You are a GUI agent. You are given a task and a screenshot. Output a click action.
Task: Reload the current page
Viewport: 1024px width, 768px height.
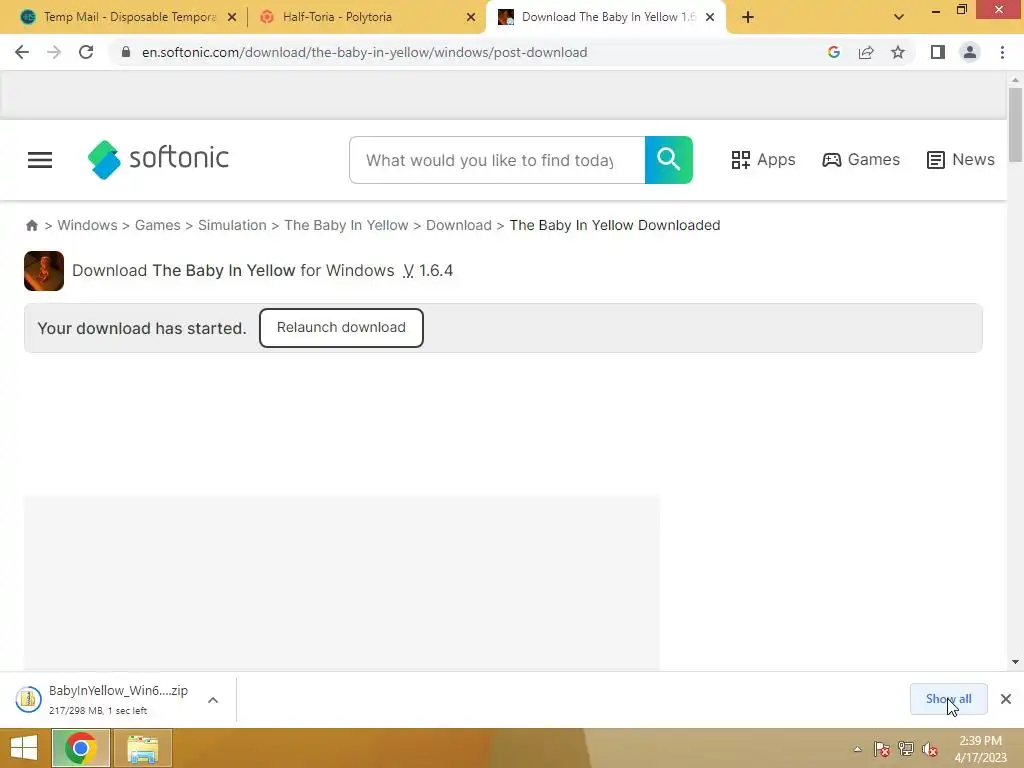tap(86, 52)
